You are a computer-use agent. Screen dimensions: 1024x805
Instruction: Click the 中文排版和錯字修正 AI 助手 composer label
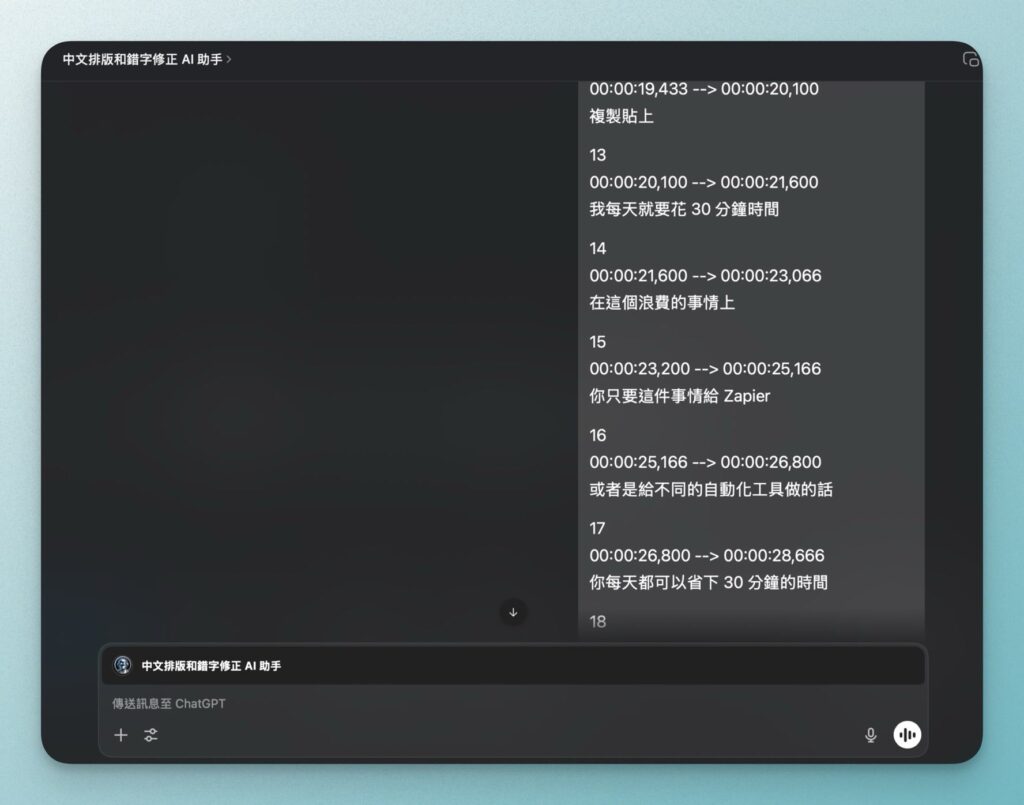pyautogui.click(x=211, y=666)
